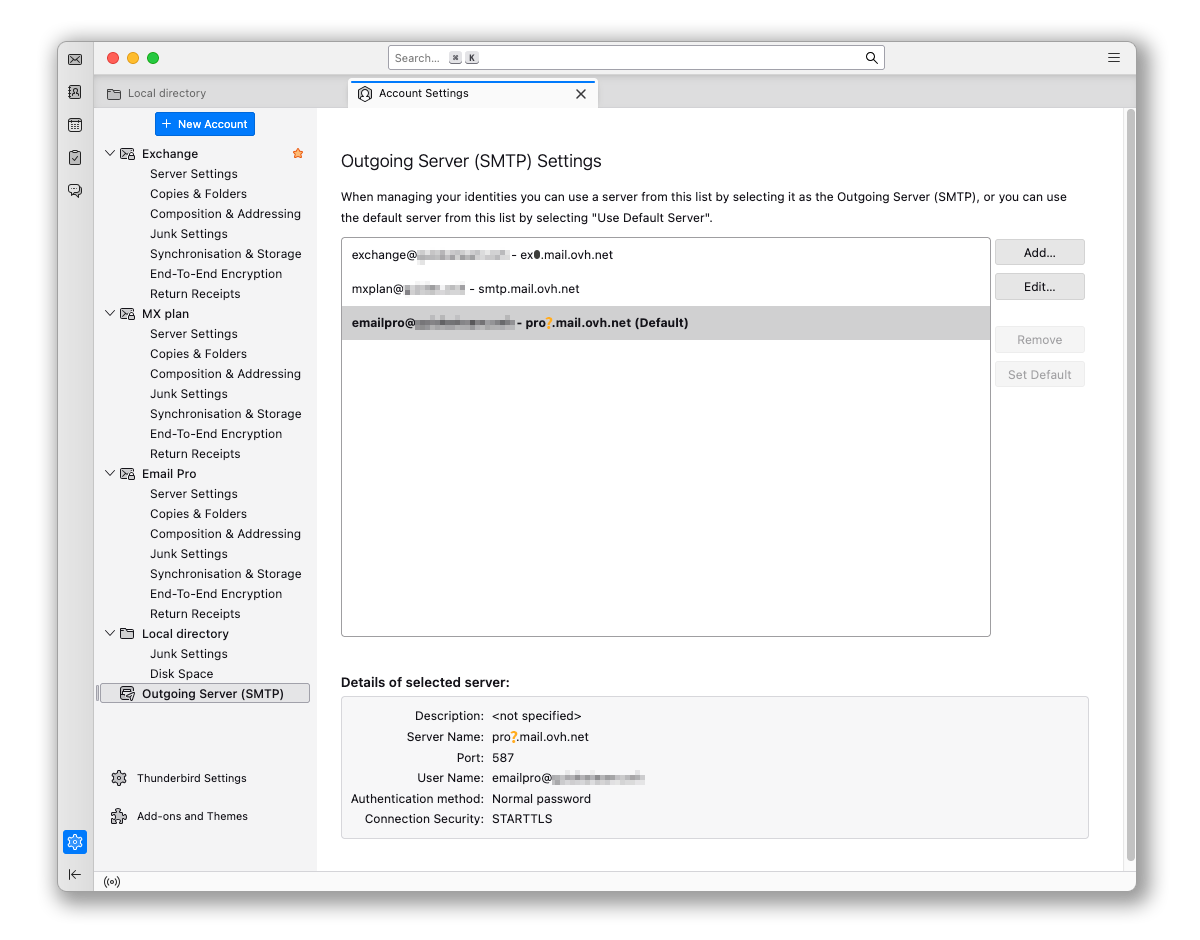Open the Chat space icon

tap(75, 190)
